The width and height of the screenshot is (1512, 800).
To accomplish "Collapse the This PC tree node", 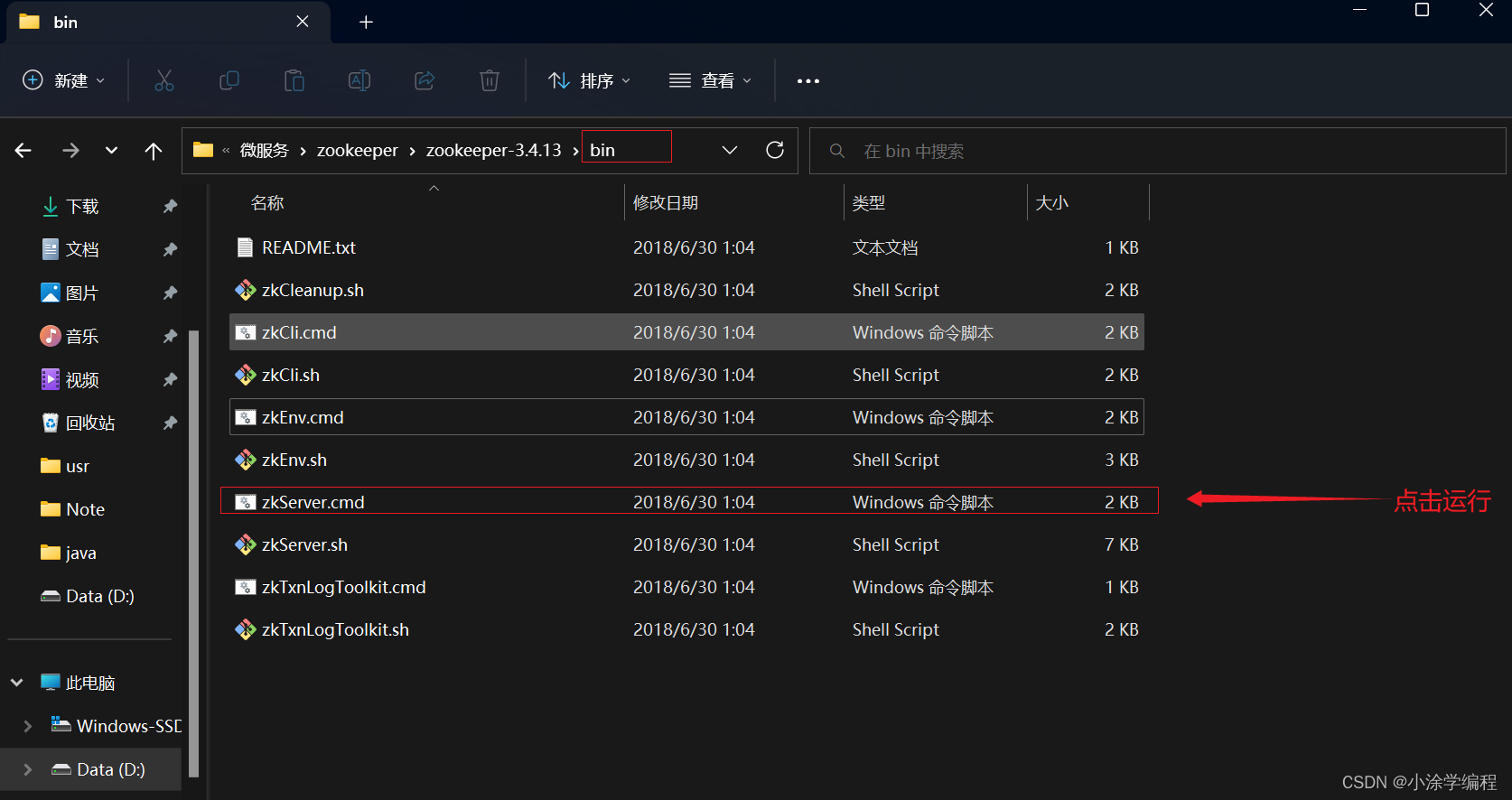I will point(16,683).
